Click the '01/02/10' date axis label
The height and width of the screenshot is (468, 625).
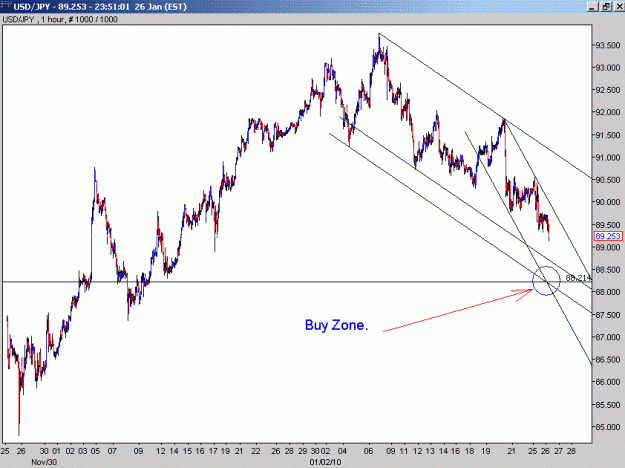coord(325,462)
